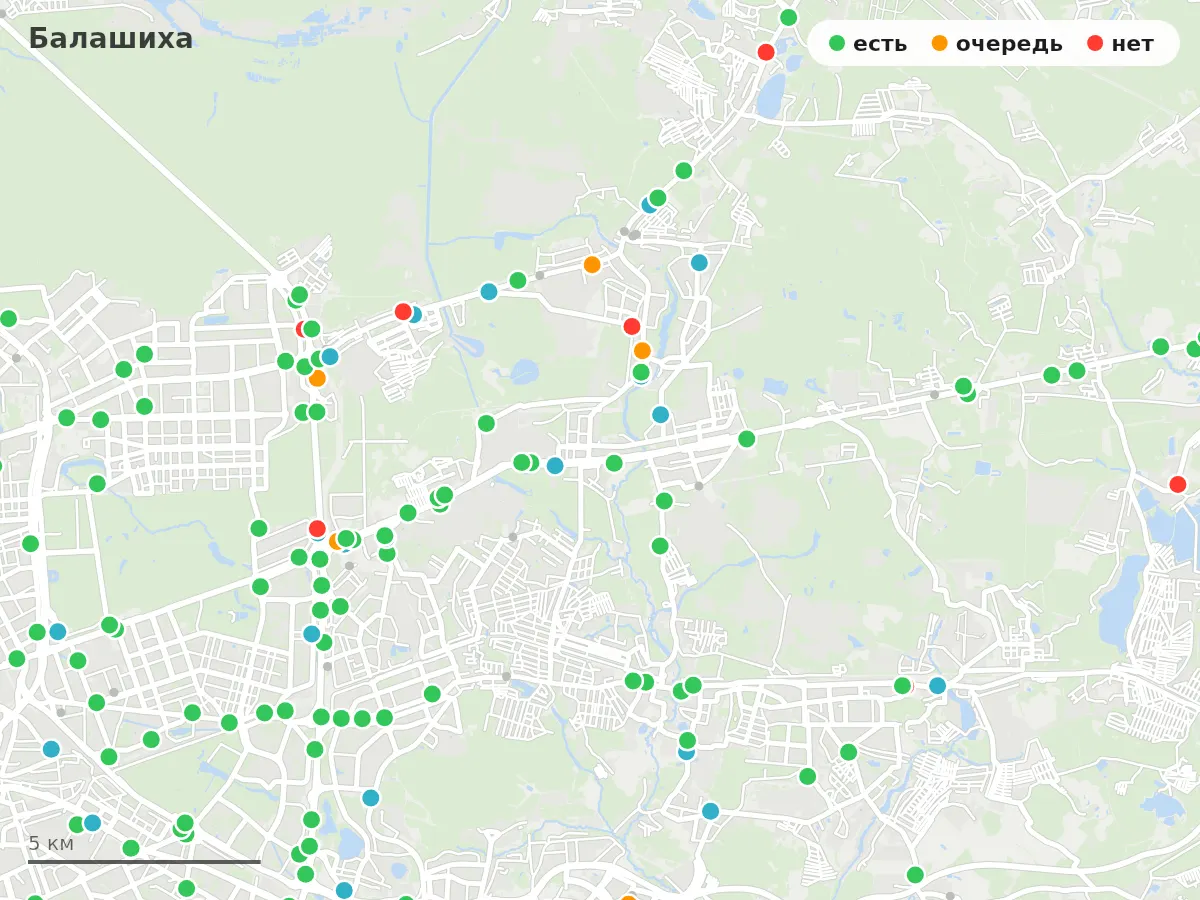
Task: Select the 'есть' legend label
Action: 880,44
